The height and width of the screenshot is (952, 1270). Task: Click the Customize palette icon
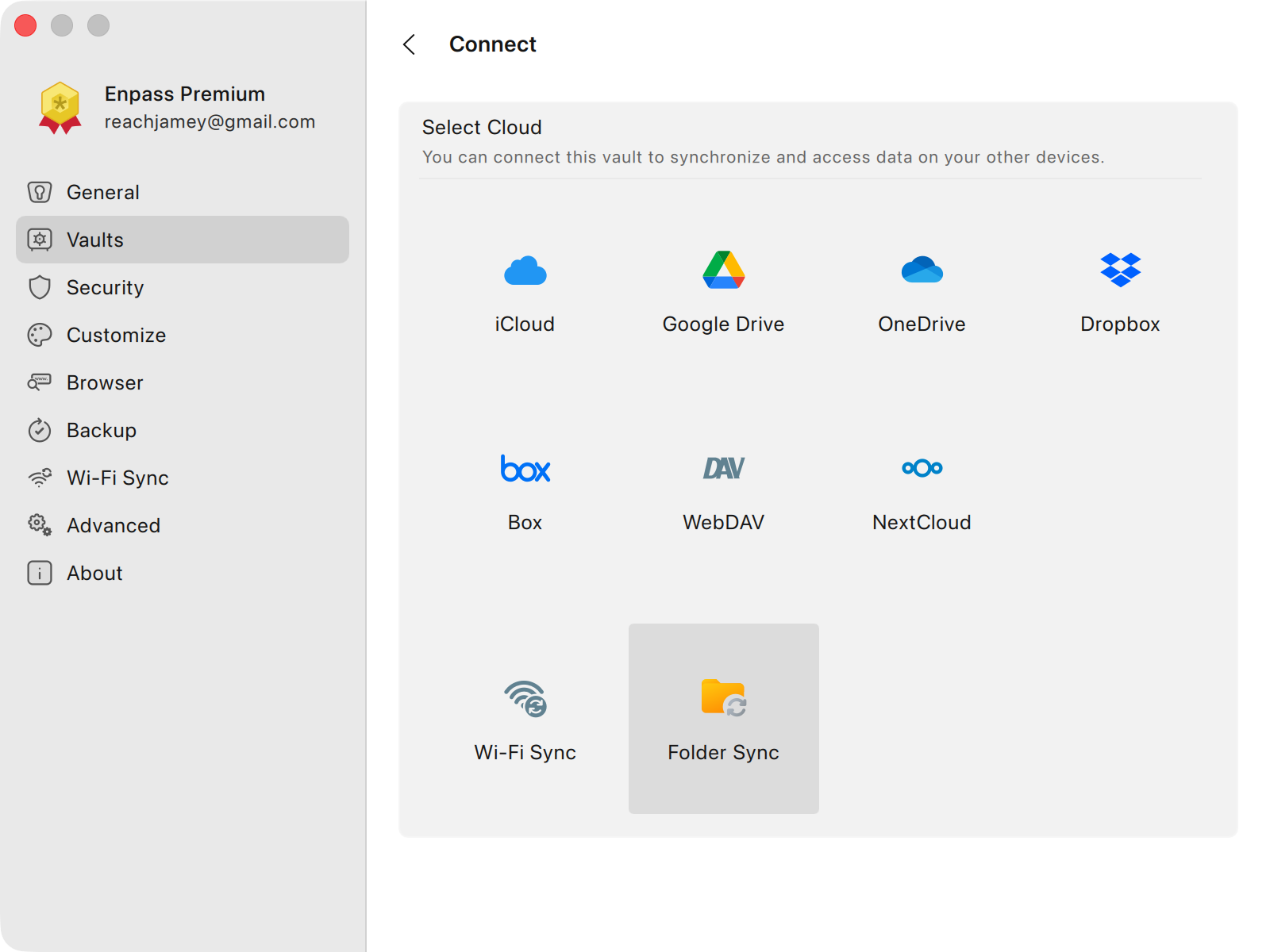[x=40, y=335]
